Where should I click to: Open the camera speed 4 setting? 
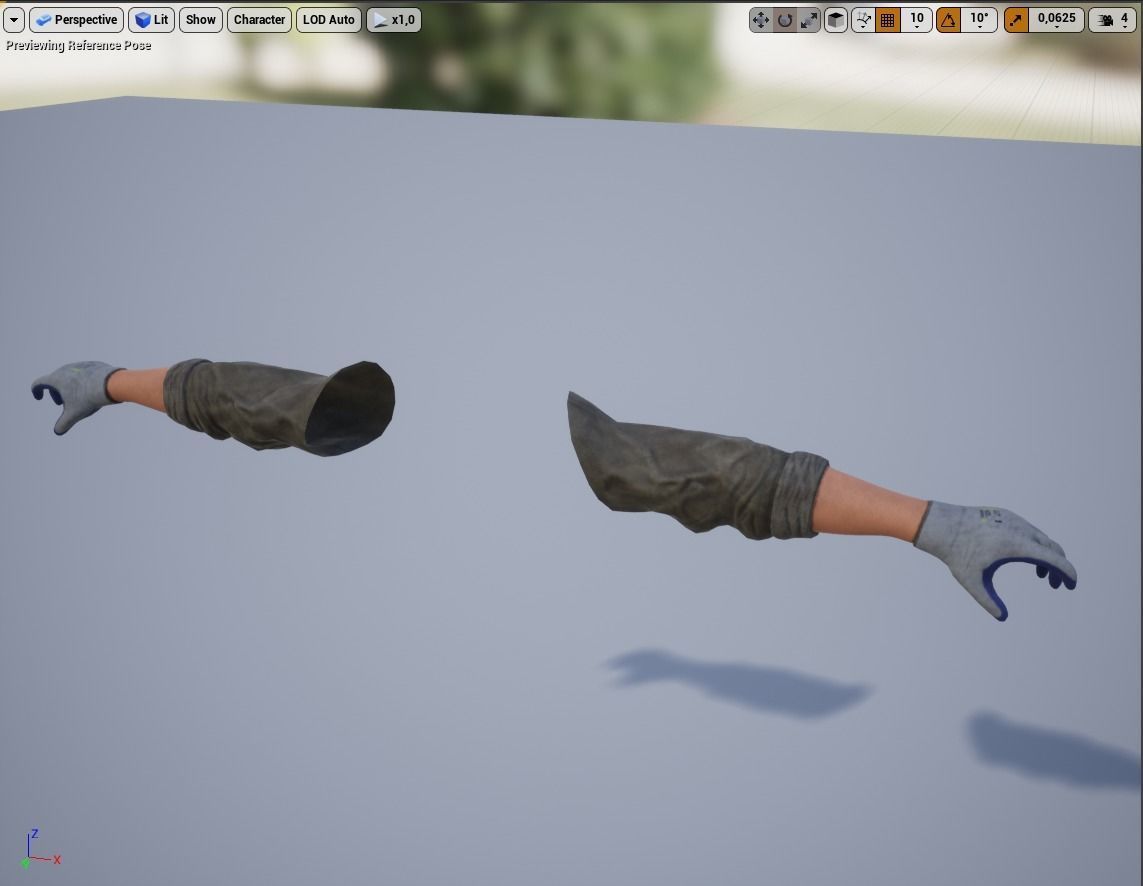coord(1112,20)
